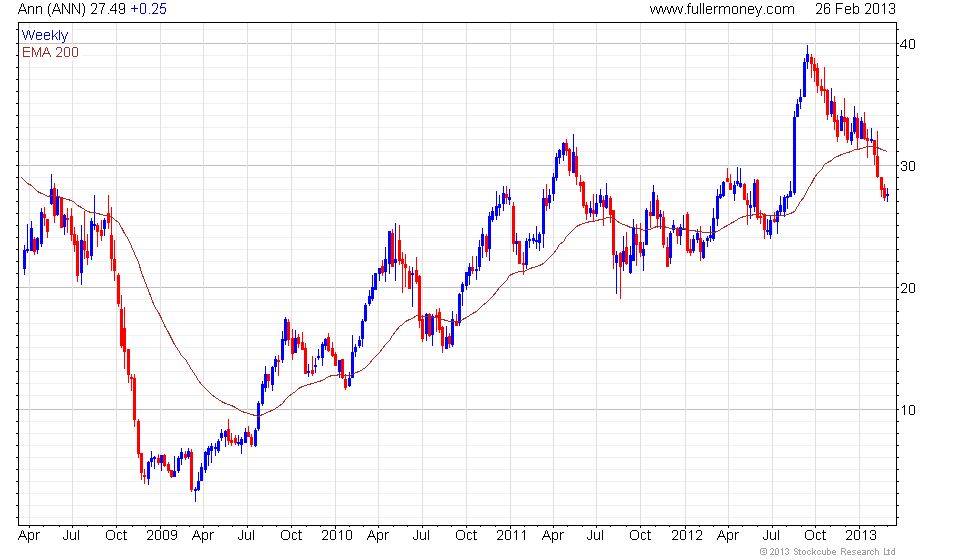Select the EMA 200 legend label

coord(50,52)
